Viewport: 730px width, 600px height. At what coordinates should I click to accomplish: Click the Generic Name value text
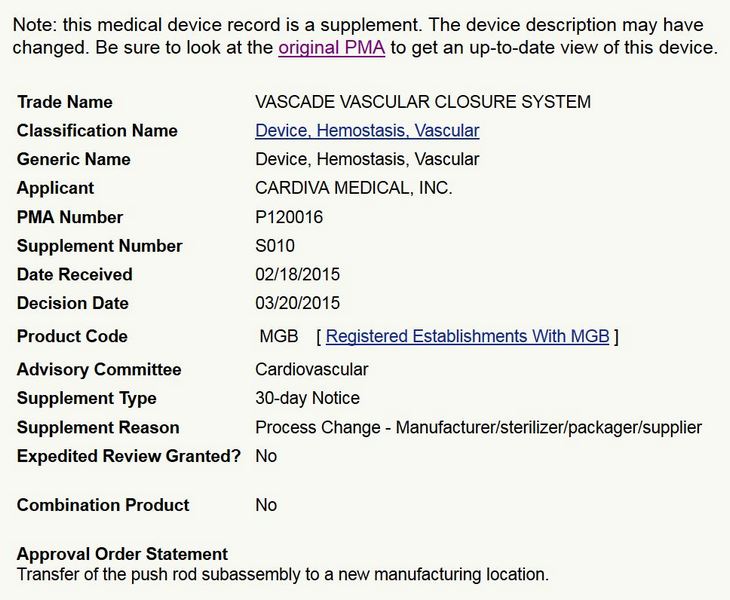pyautogui.click(x=367, y=160)
